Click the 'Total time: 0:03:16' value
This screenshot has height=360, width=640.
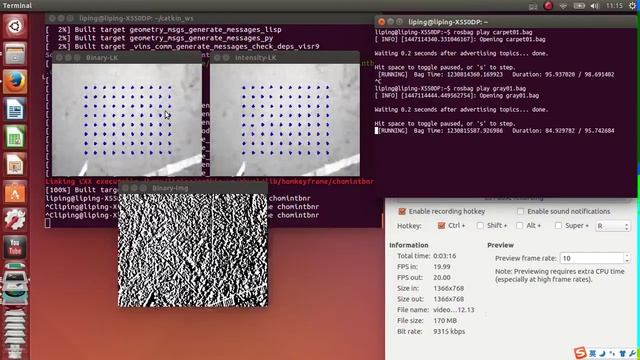click(x=444, y=256)
